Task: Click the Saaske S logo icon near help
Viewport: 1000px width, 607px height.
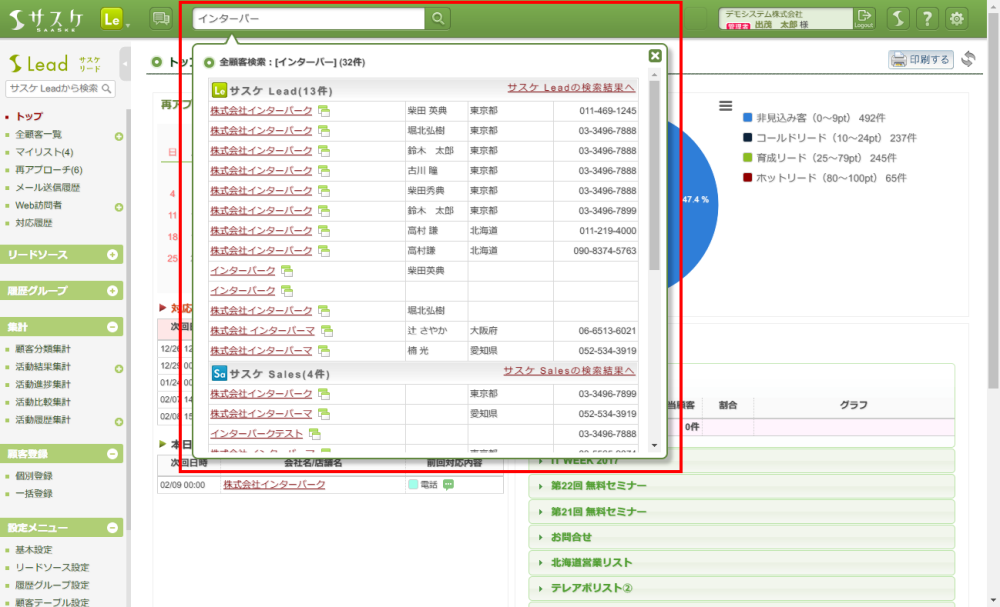Action: coord(898,18)
